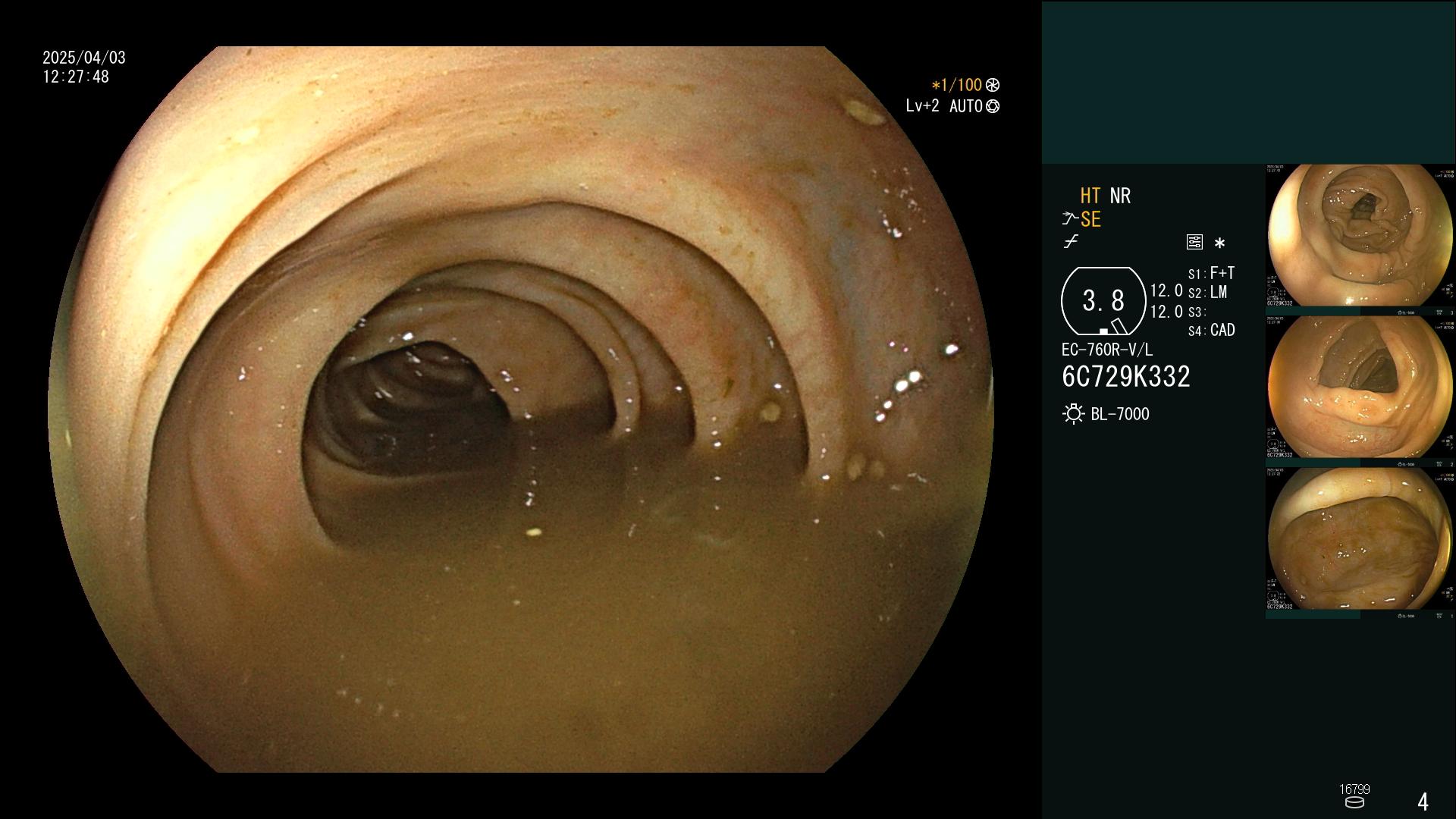
Task: Click the scope tip diagram showing 3.8
Action: click(x=1103, y=301)
